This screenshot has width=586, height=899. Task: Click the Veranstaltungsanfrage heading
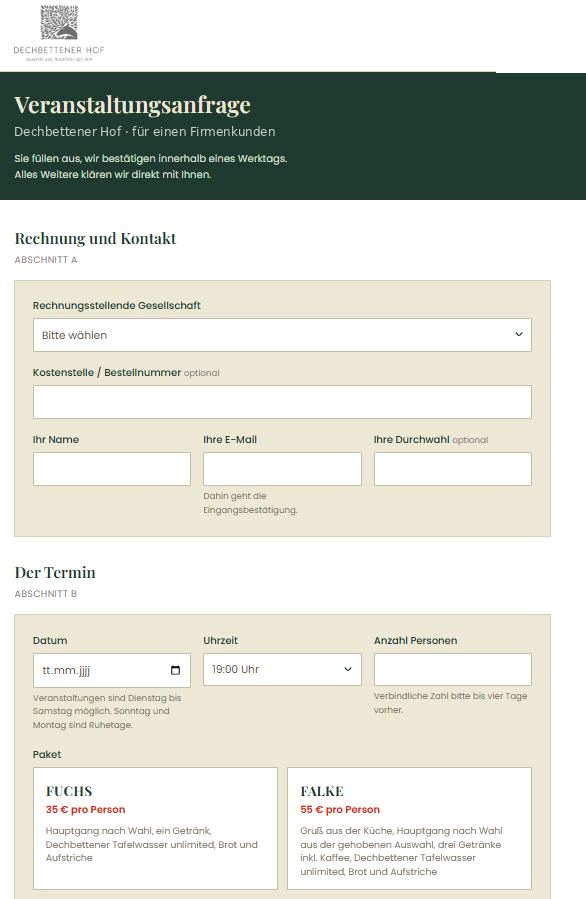[x=132, y=105]
